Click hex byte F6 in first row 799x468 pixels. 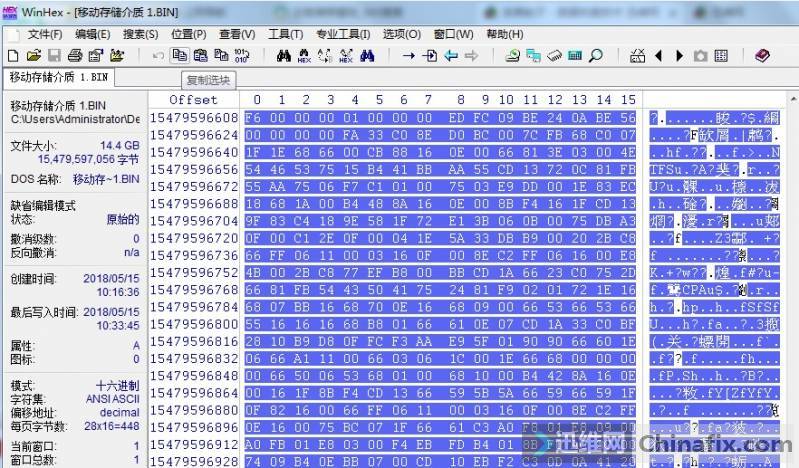click(252, 118)
